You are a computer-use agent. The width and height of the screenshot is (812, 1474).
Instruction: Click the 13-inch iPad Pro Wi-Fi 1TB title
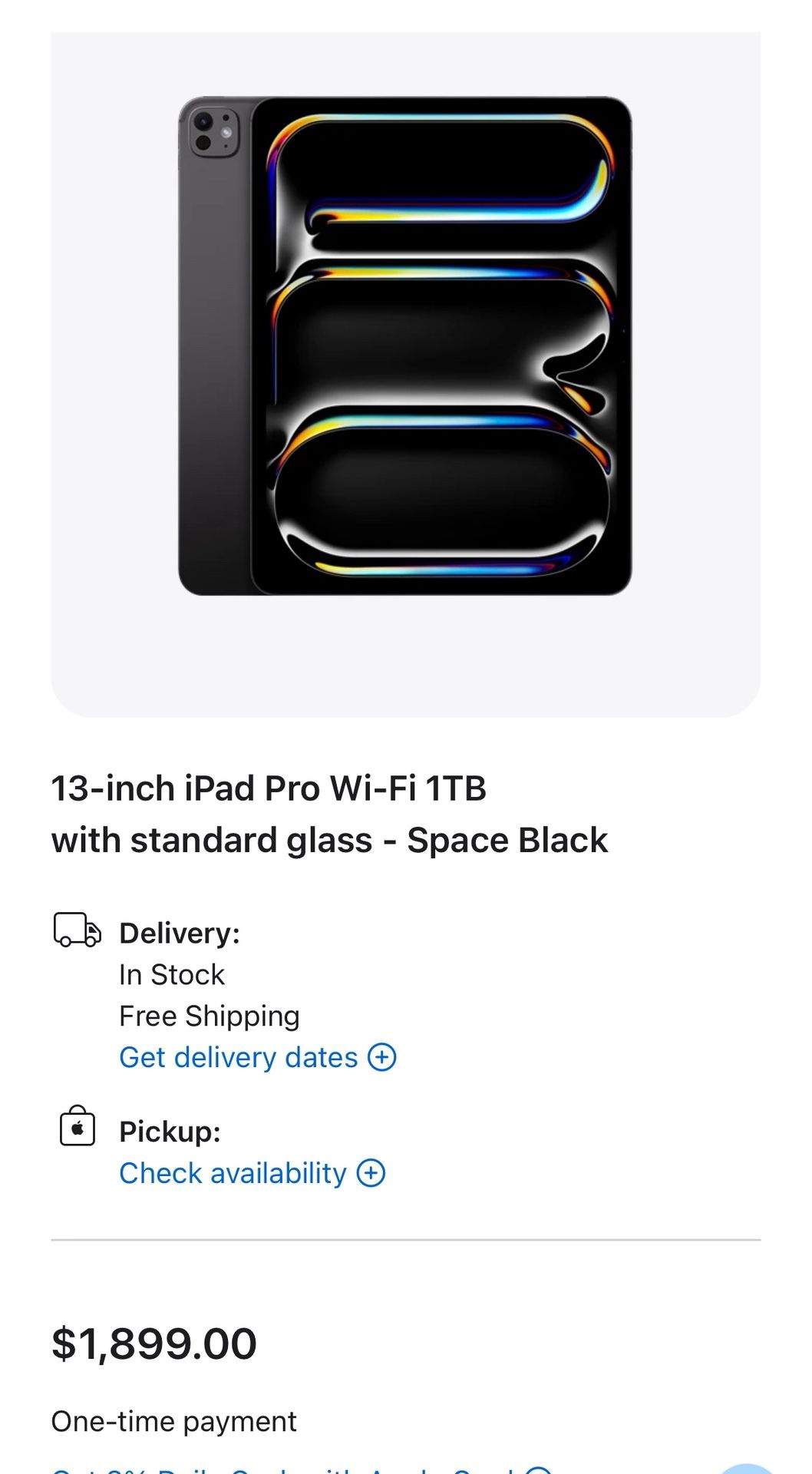[x=269, y=788]
